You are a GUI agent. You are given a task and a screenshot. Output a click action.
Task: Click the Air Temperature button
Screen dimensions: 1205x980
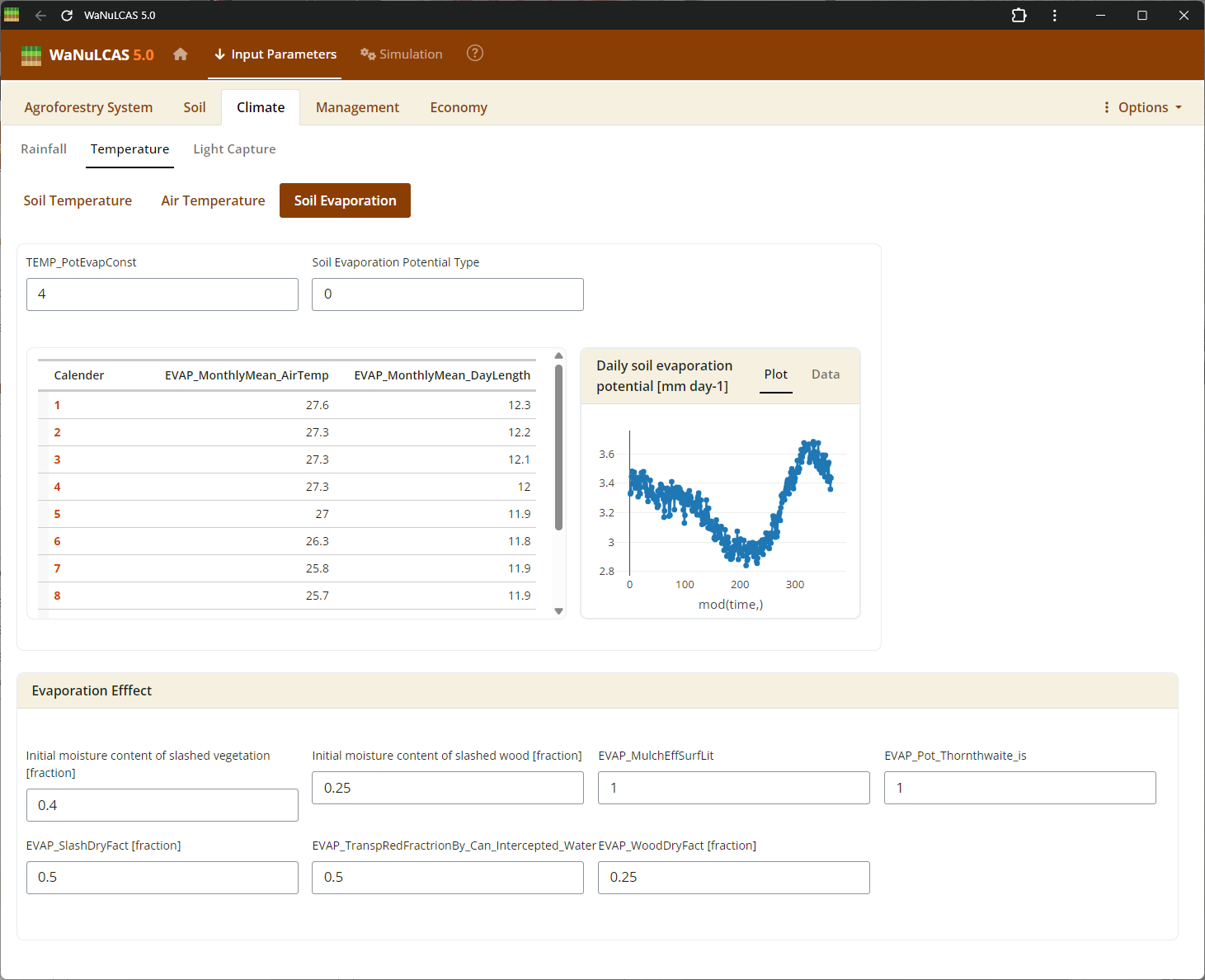(213, 200)
